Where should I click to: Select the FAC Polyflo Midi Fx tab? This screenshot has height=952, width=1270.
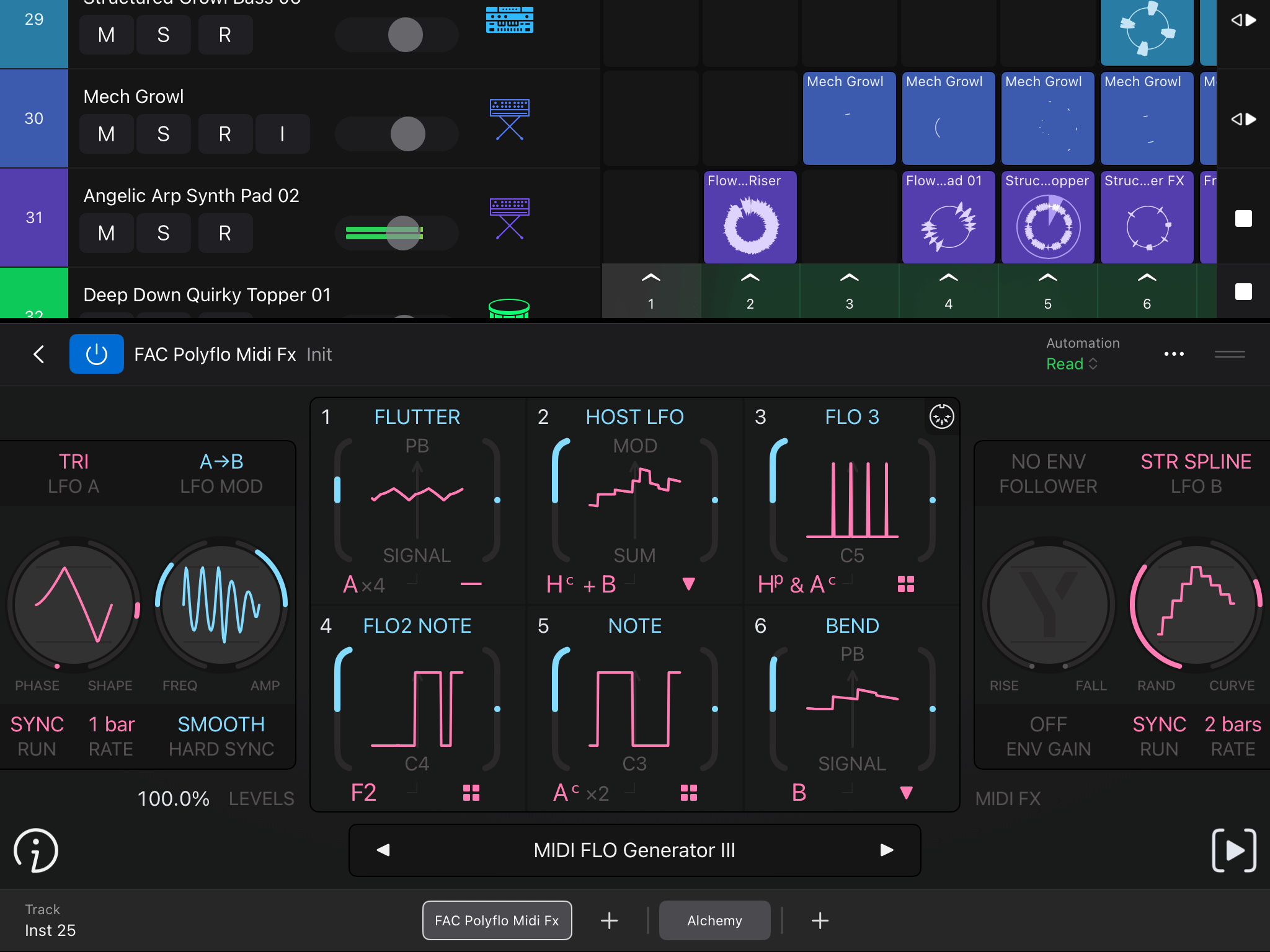click(x=497, y=920)
